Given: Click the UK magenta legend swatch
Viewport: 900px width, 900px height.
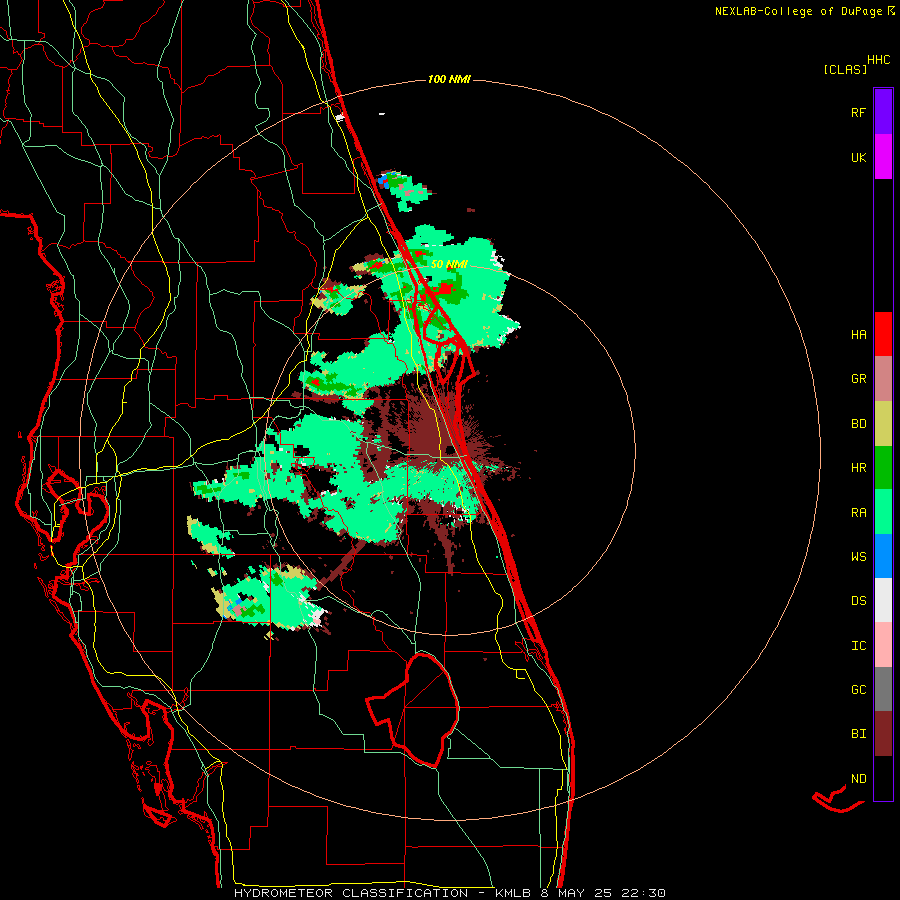Looking at the screenshot, I should [883, 157].
